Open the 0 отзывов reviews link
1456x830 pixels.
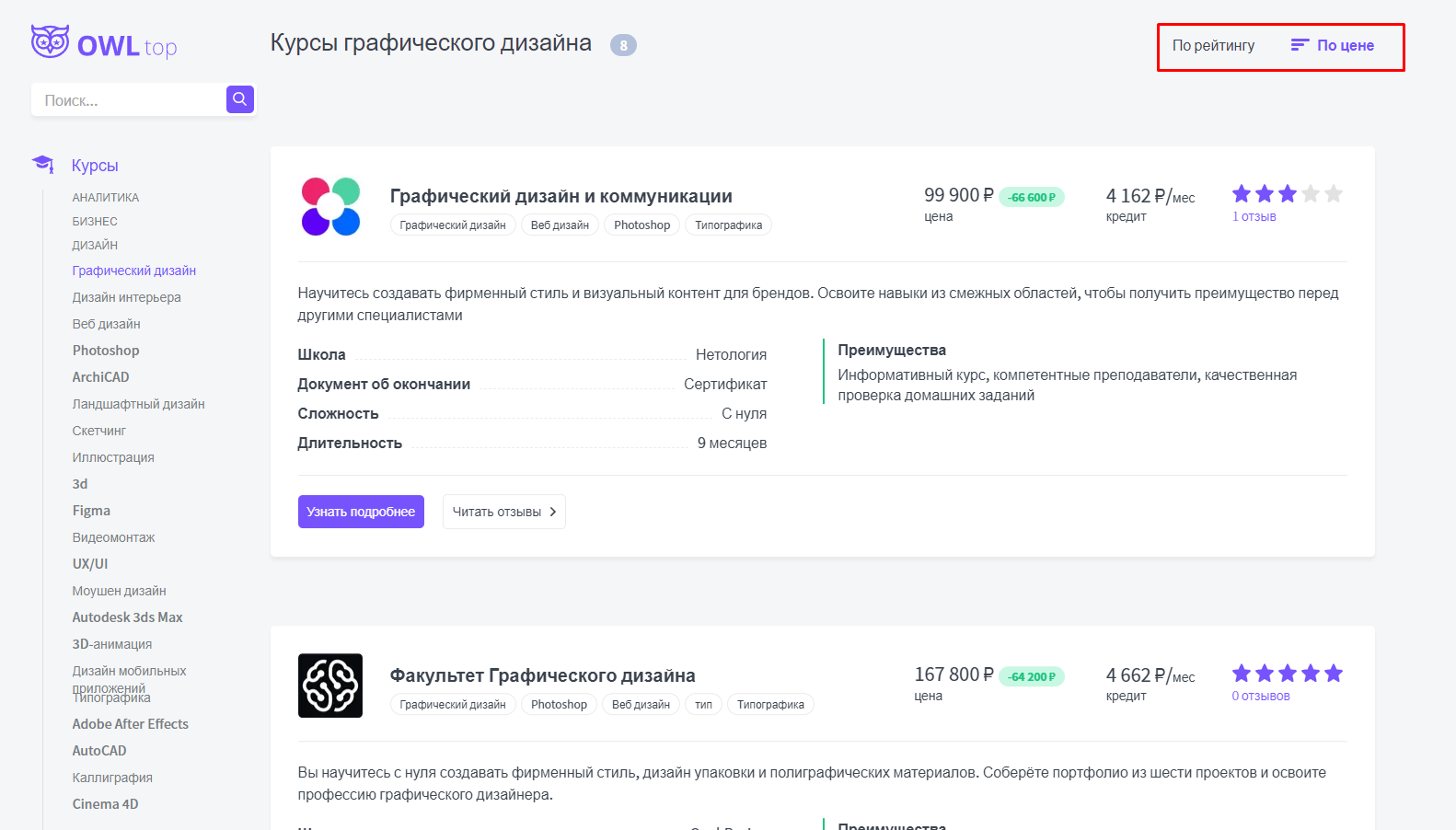1261,696
